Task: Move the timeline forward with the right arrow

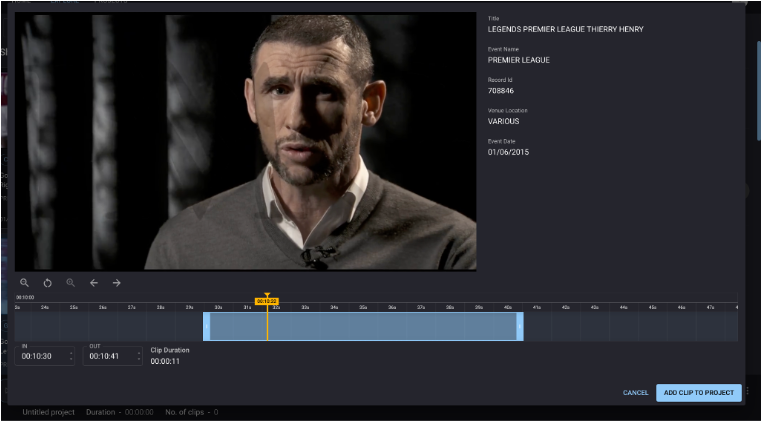Action: coord(117,283)
